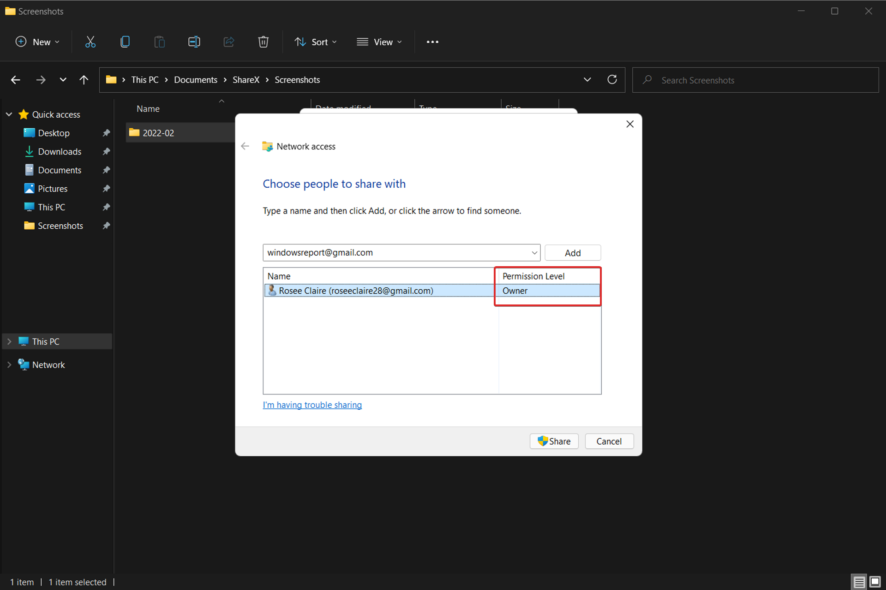The width and height of the screenshot is (886, 590).
Task: Navigate to Documents in the breadcrumb path
Action: click(x=196, y=79)
